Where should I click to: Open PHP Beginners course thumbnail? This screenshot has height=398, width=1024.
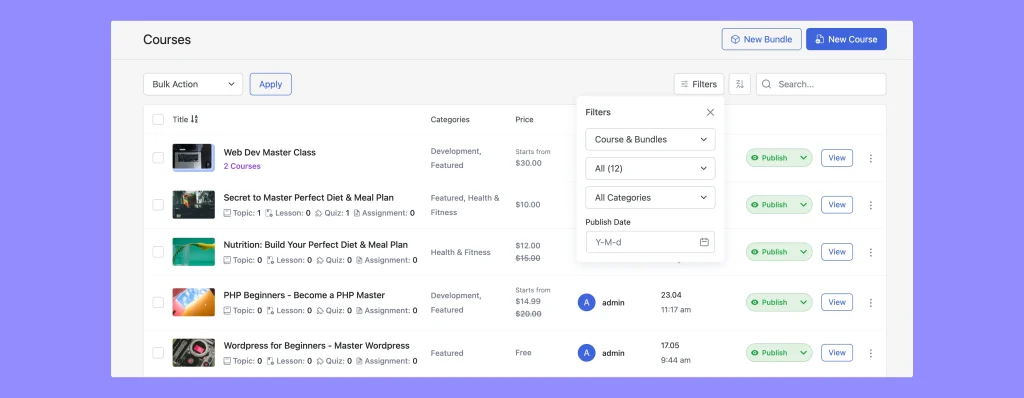[x=193, y=302]
